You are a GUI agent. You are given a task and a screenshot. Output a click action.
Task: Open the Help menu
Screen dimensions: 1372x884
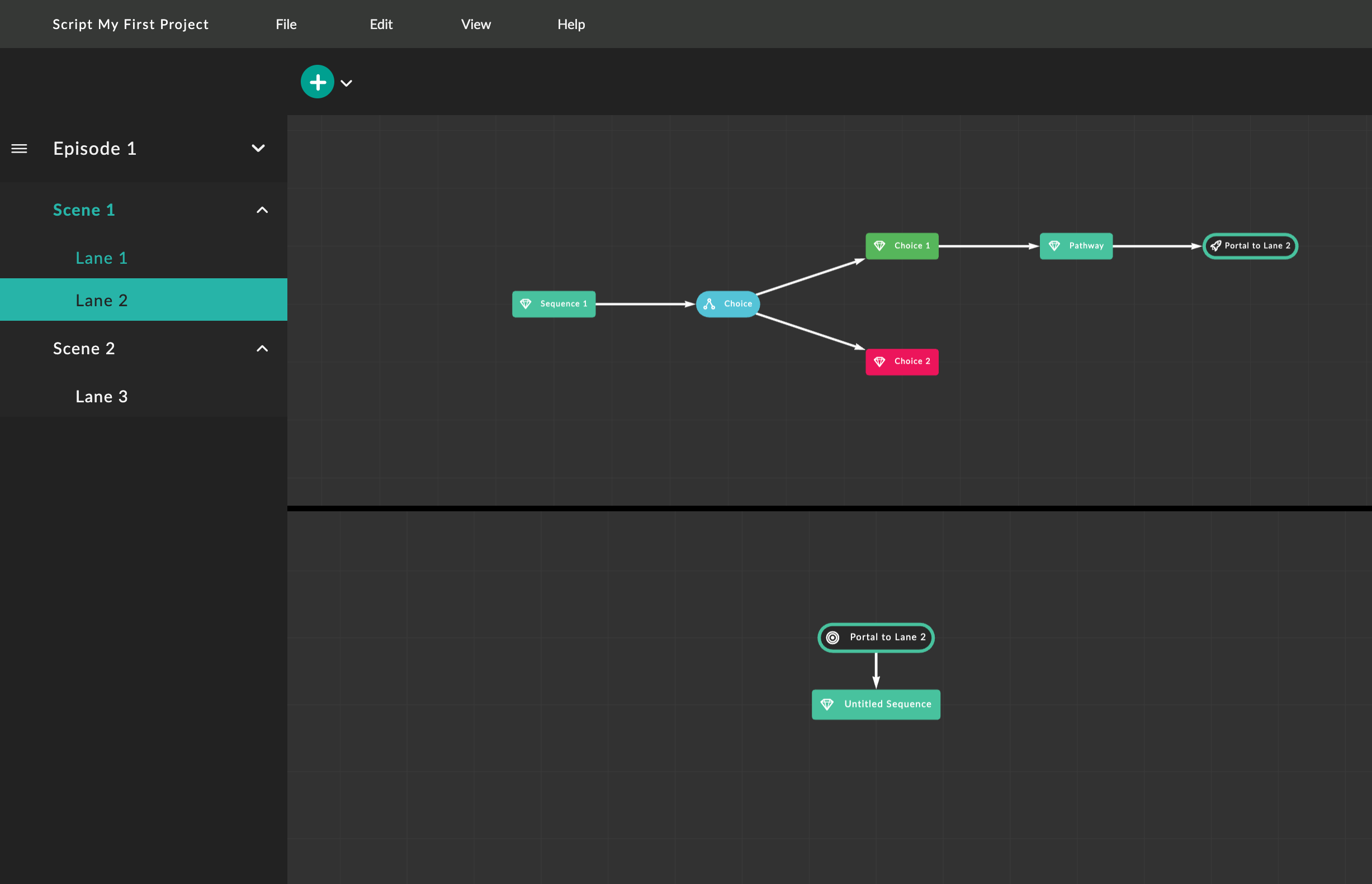pos(571,24)
